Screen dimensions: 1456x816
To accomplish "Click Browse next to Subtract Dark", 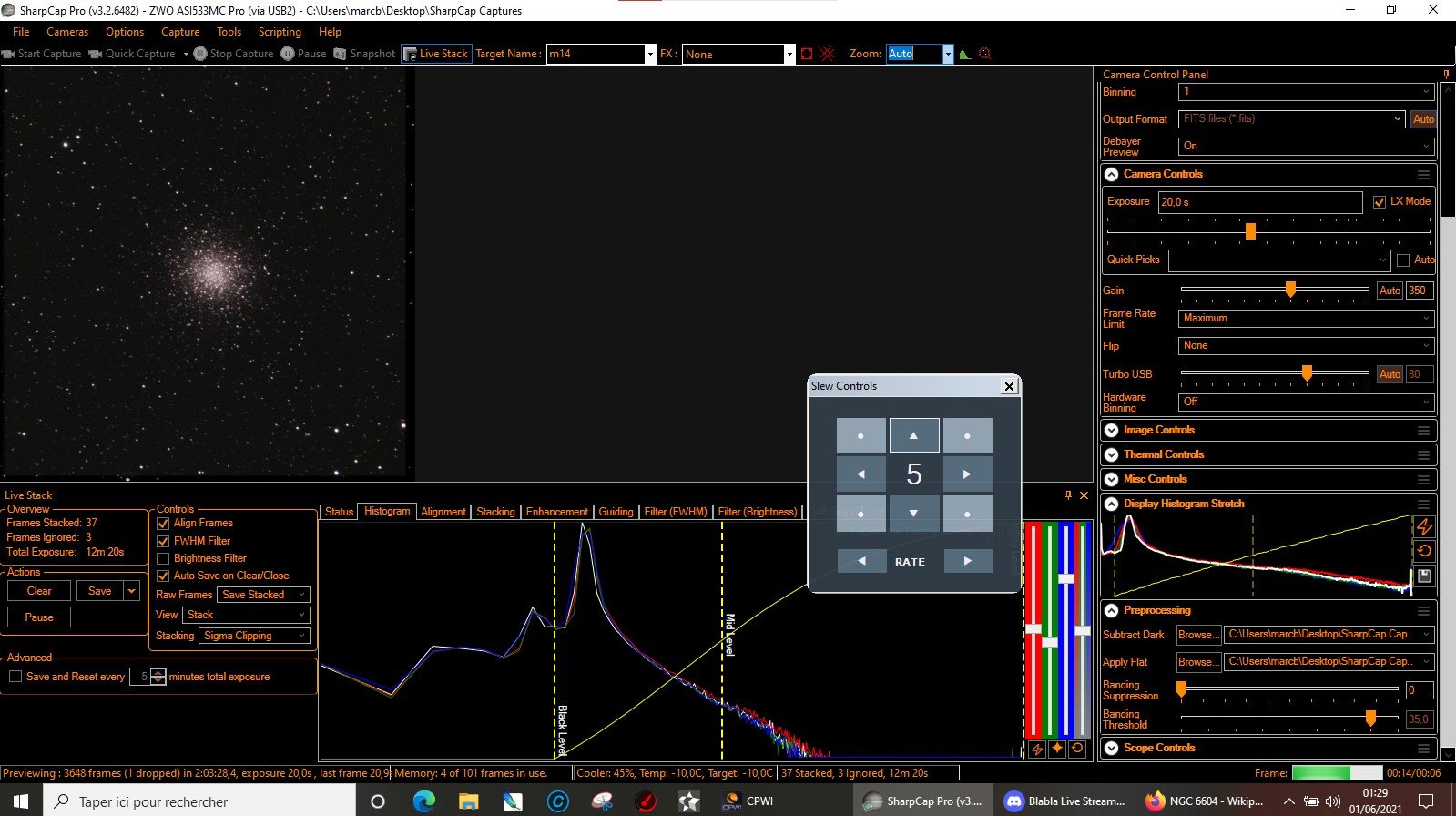I will point(1196,635).
